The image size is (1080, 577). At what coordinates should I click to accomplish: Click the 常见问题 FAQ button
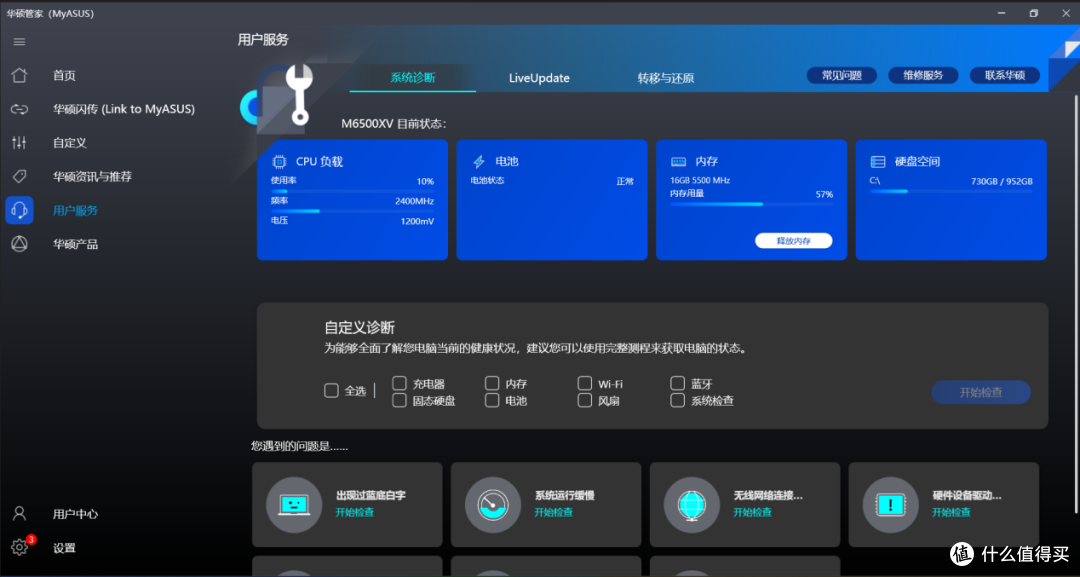(842, 76)
